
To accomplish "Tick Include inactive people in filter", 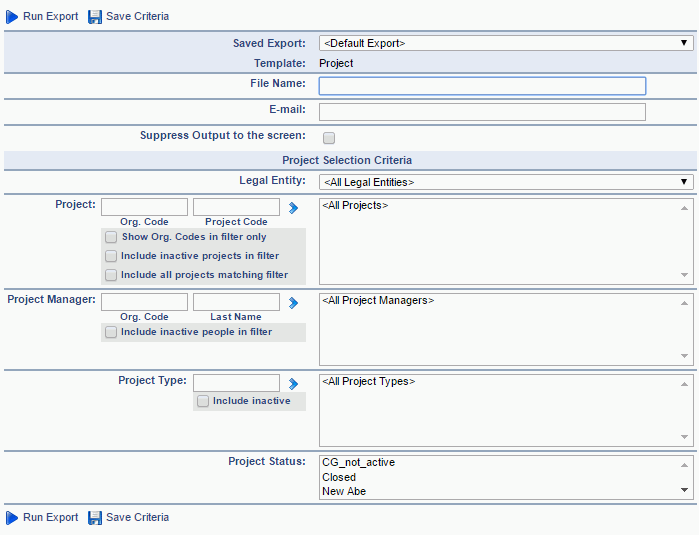I will pyautogui.click(x=111, y=332).
